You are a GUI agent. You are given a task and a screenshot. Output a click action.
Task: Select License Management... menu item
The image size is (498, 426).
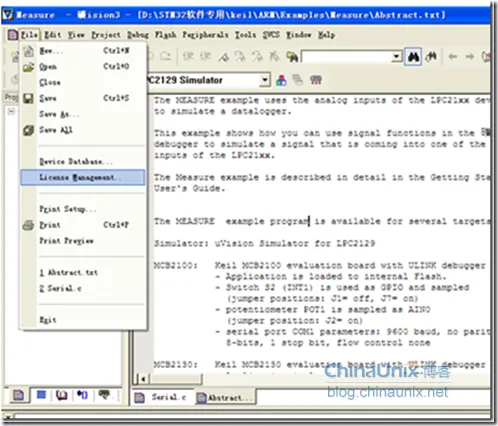tap(83, 177)
